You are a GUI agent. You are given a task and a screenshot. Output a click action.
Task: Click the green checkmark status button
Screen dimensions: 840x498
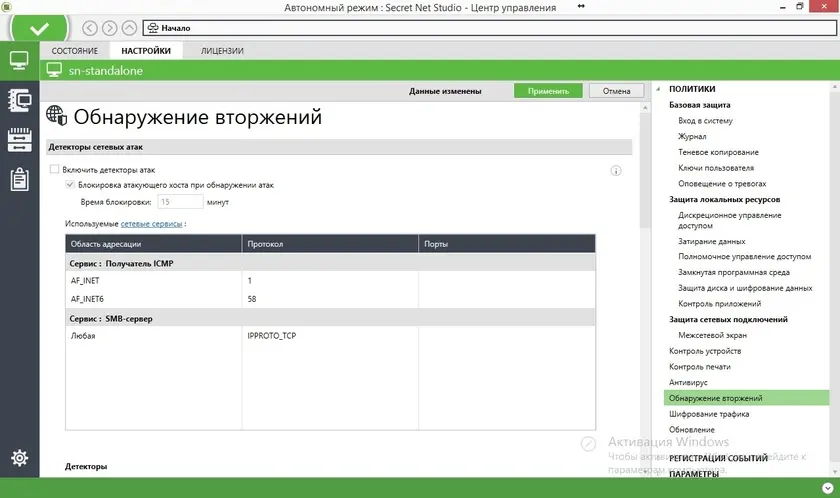pos(39,28)
